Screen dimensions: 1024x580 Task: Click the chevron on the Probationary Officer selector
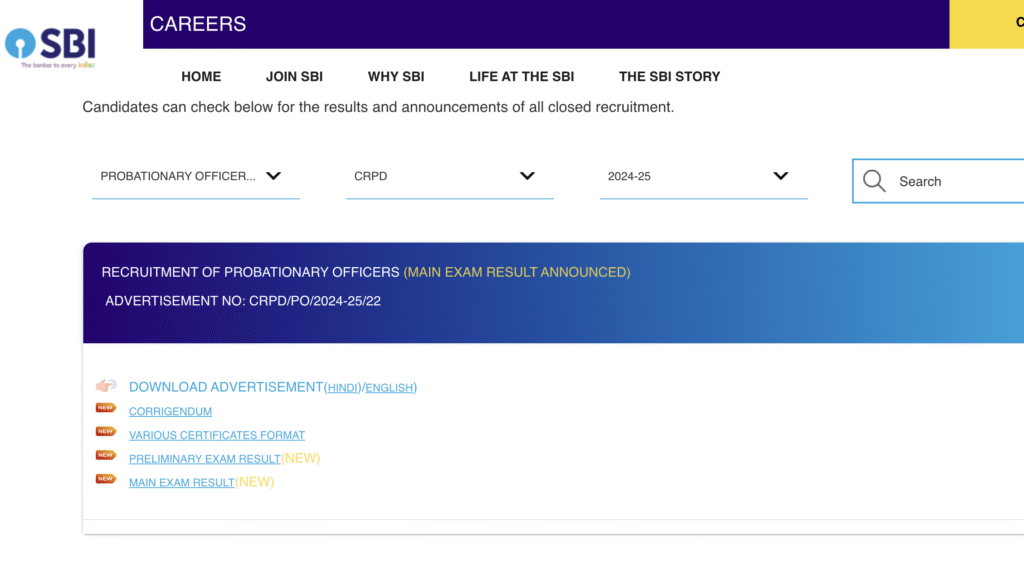274,176
